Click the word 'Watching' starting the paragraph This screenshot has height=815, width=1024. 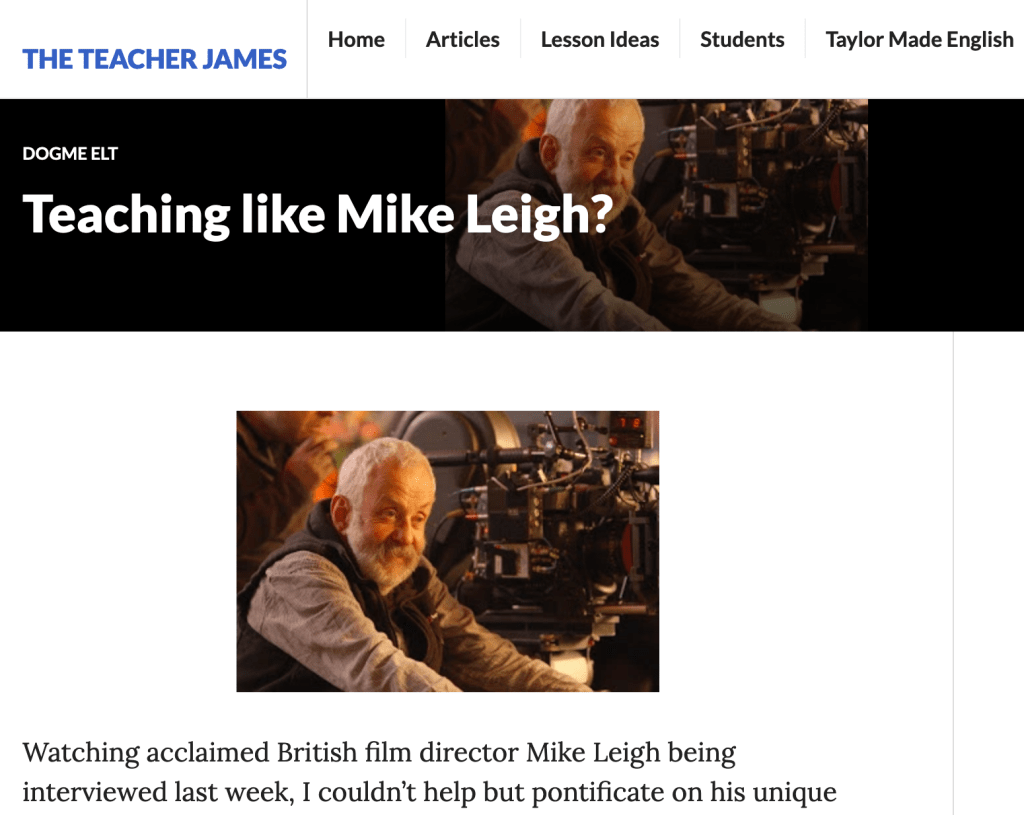coord(81,753)
